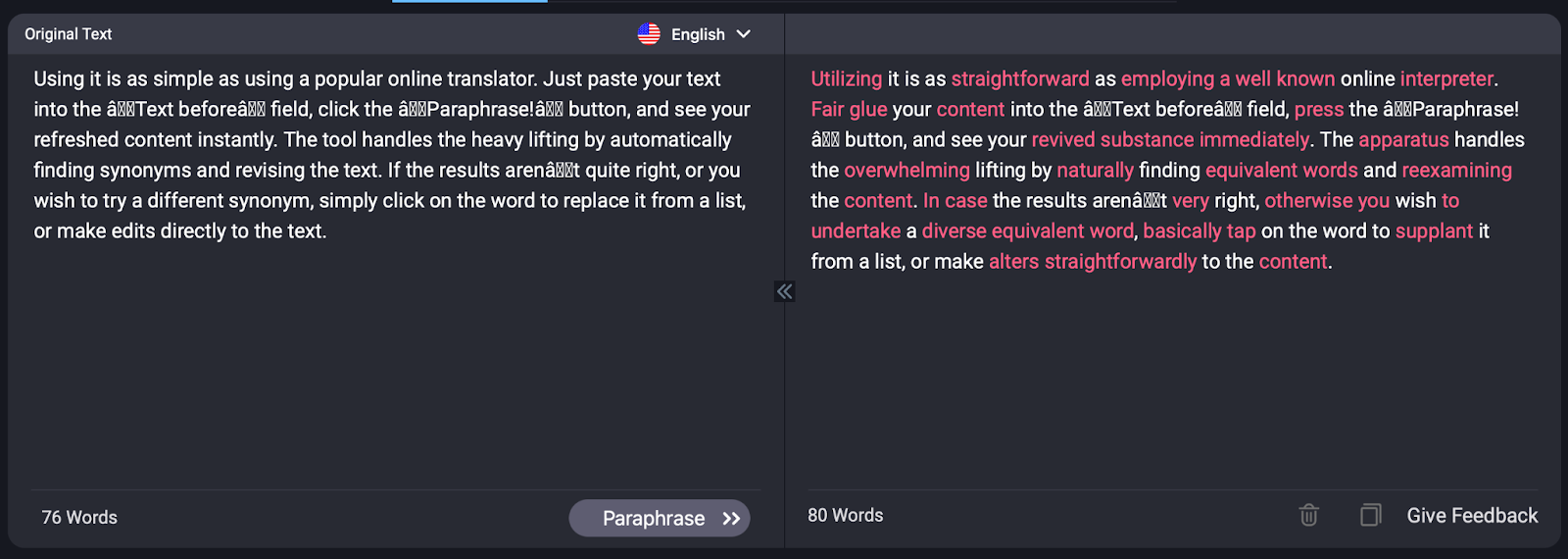Expand the English language dropdown chevron
The width and height of the screenshot is (1568, 559).
pyautogui.click(x=744, y=34)
